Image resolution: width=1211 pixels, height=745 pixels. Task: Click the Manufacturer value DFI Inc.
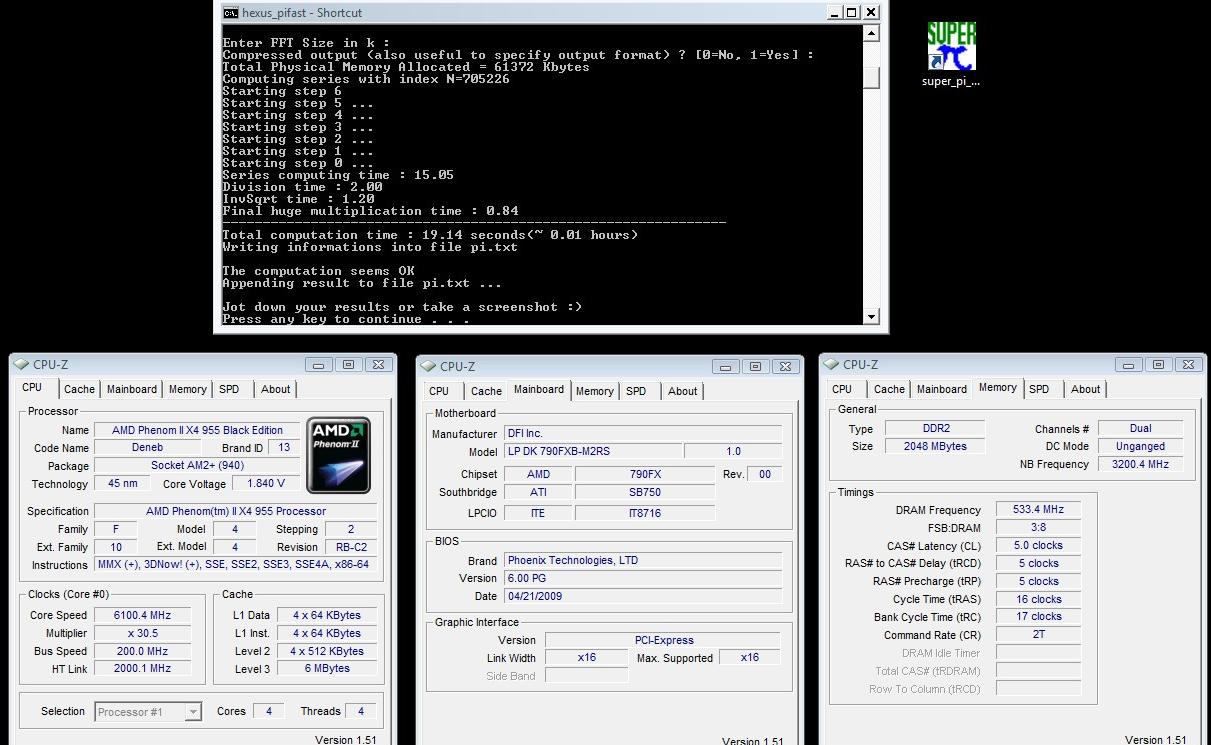(643, 434)
